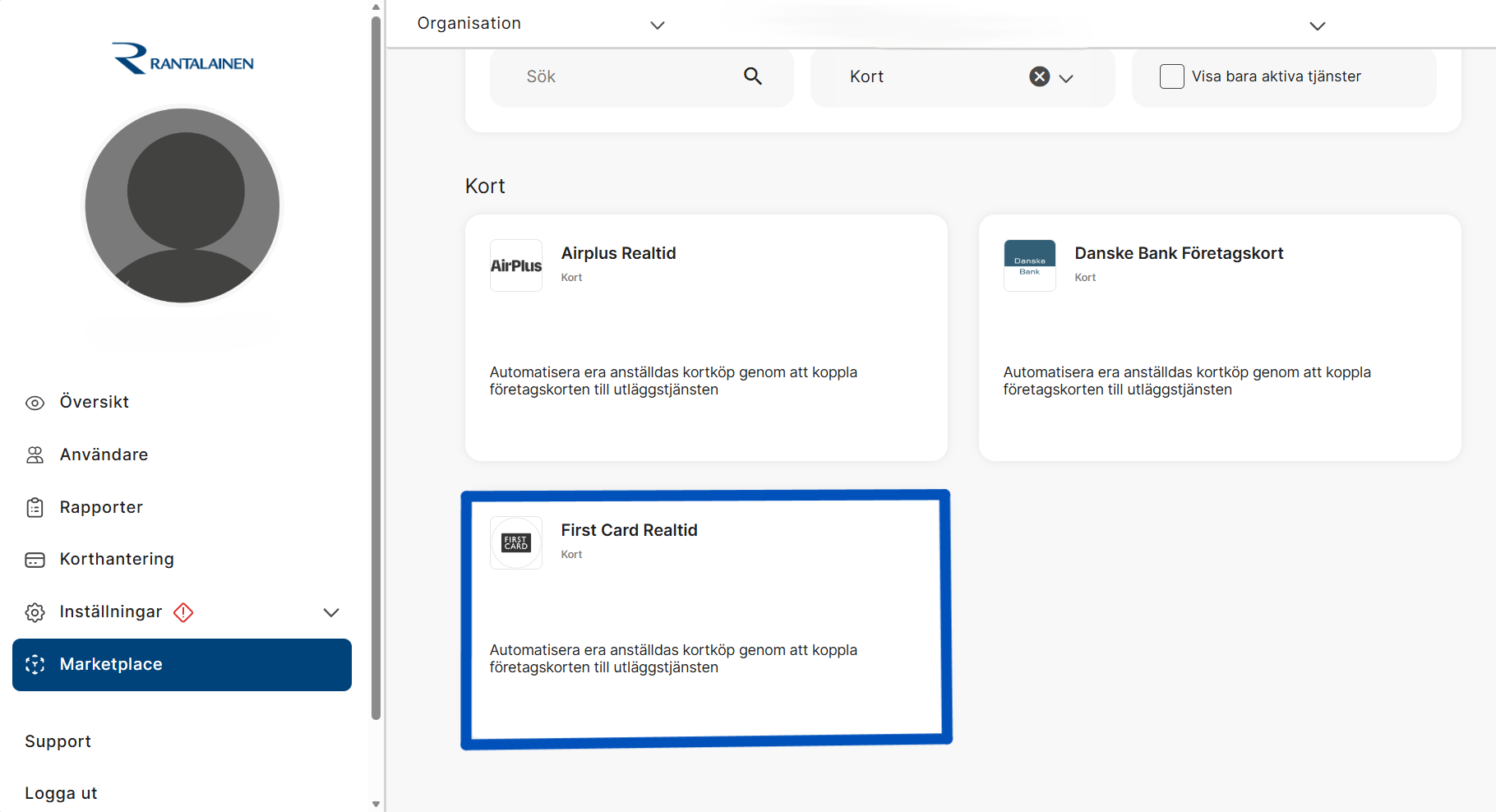
Task: Click the Kort label under First Card
Action: (571, 555)
